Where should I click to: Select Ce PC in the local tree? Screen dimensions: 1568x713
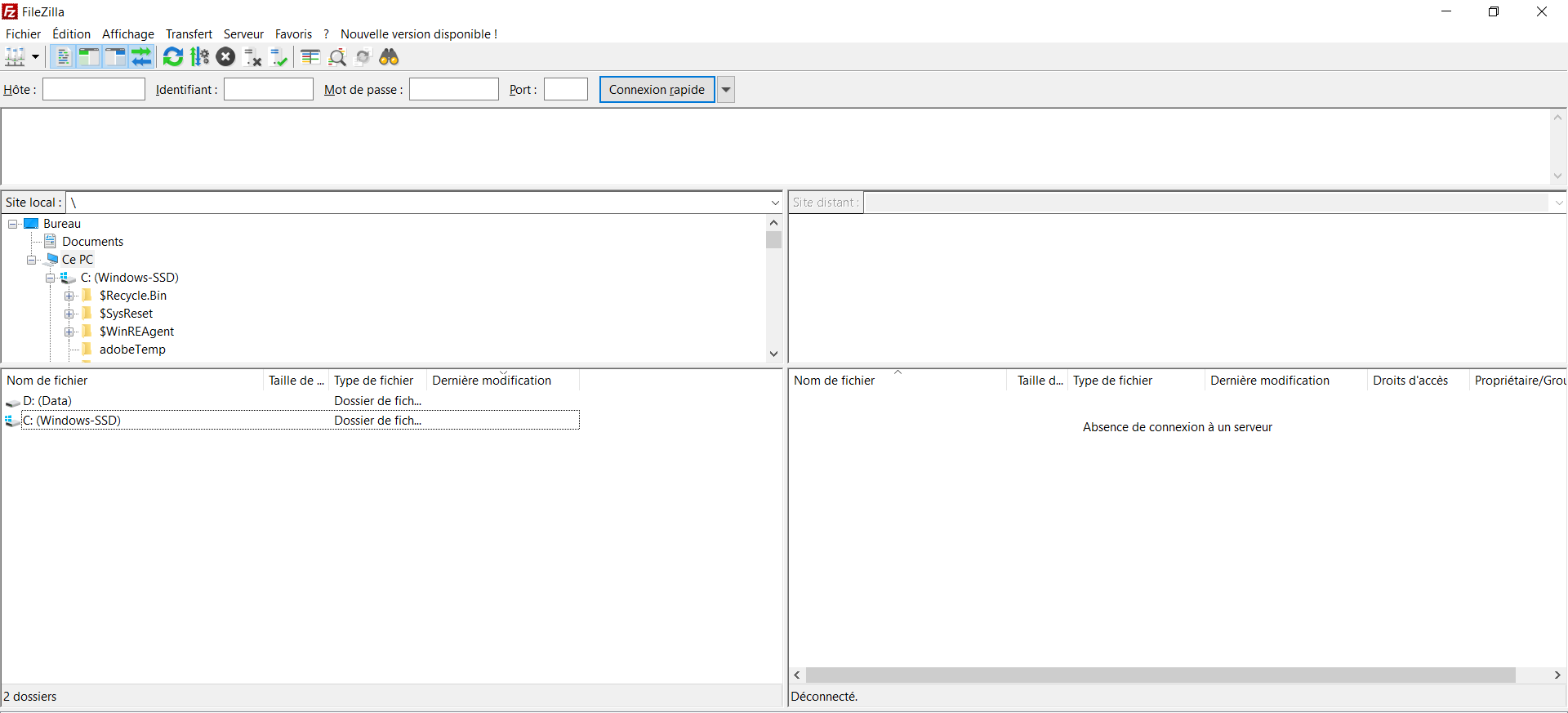pyautogui.click(x=78, y=260)
